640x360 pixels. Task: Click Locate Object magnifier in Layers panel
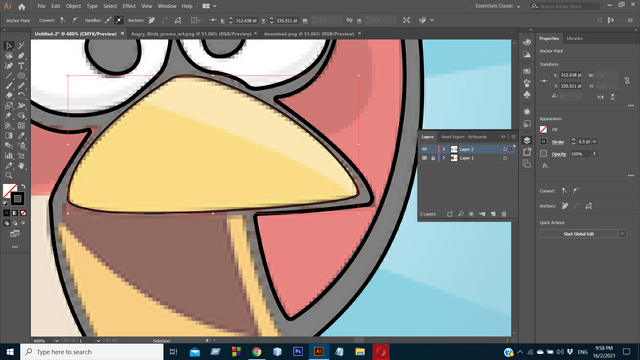(460, 214)
